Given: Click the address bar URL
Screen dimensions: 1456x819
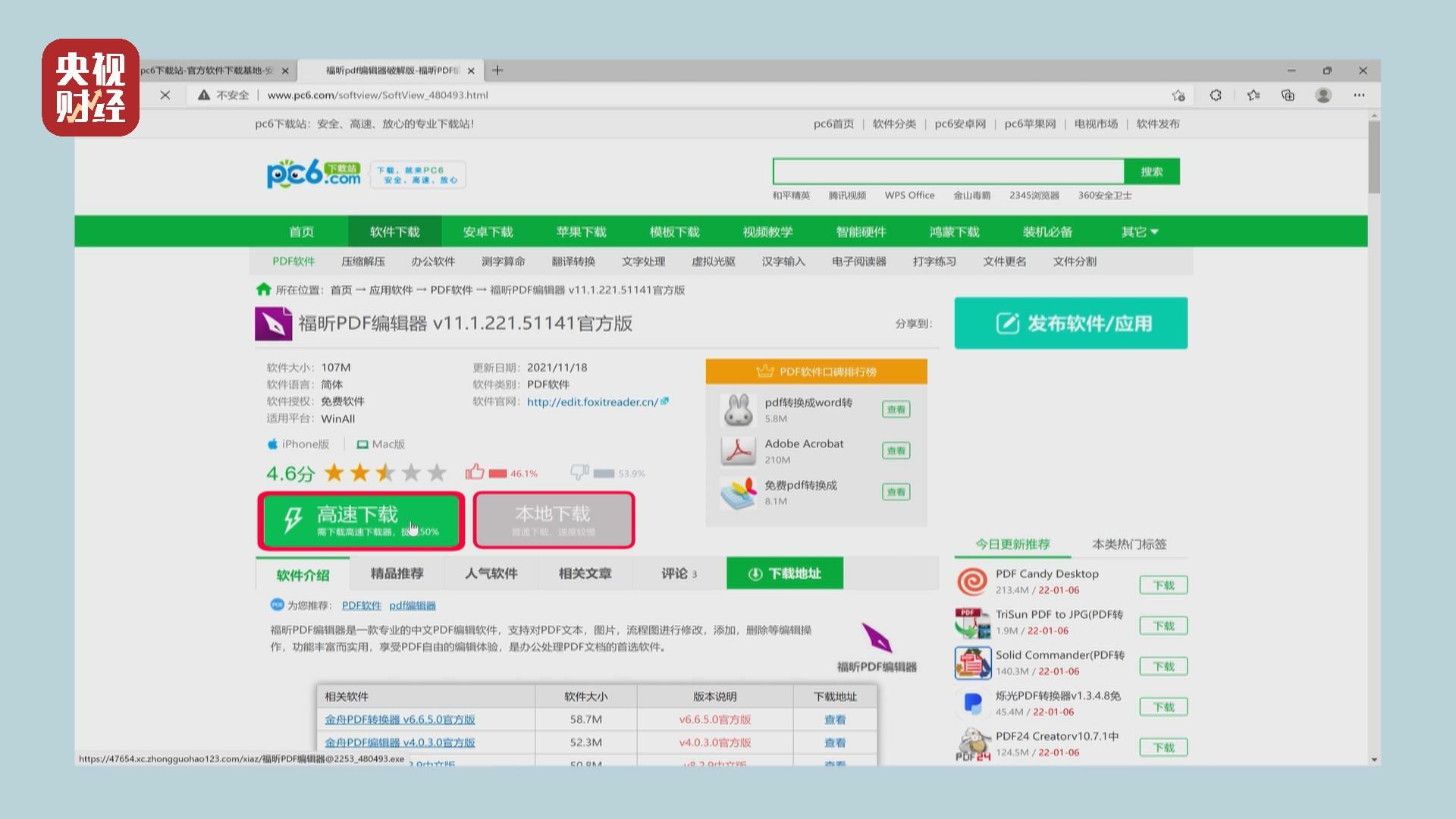Looking at the screenshot, I should tap(378, 95).
